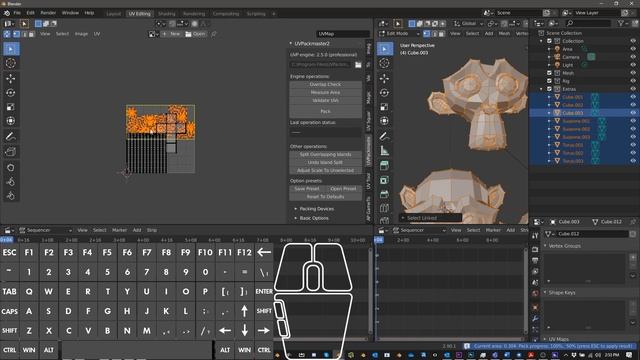Choose the Measure tool in 3D viewport

(384, 151)
